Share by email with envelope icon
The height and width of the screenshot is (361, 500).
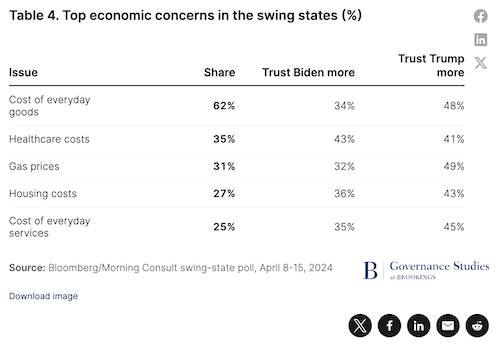[448, 325]
